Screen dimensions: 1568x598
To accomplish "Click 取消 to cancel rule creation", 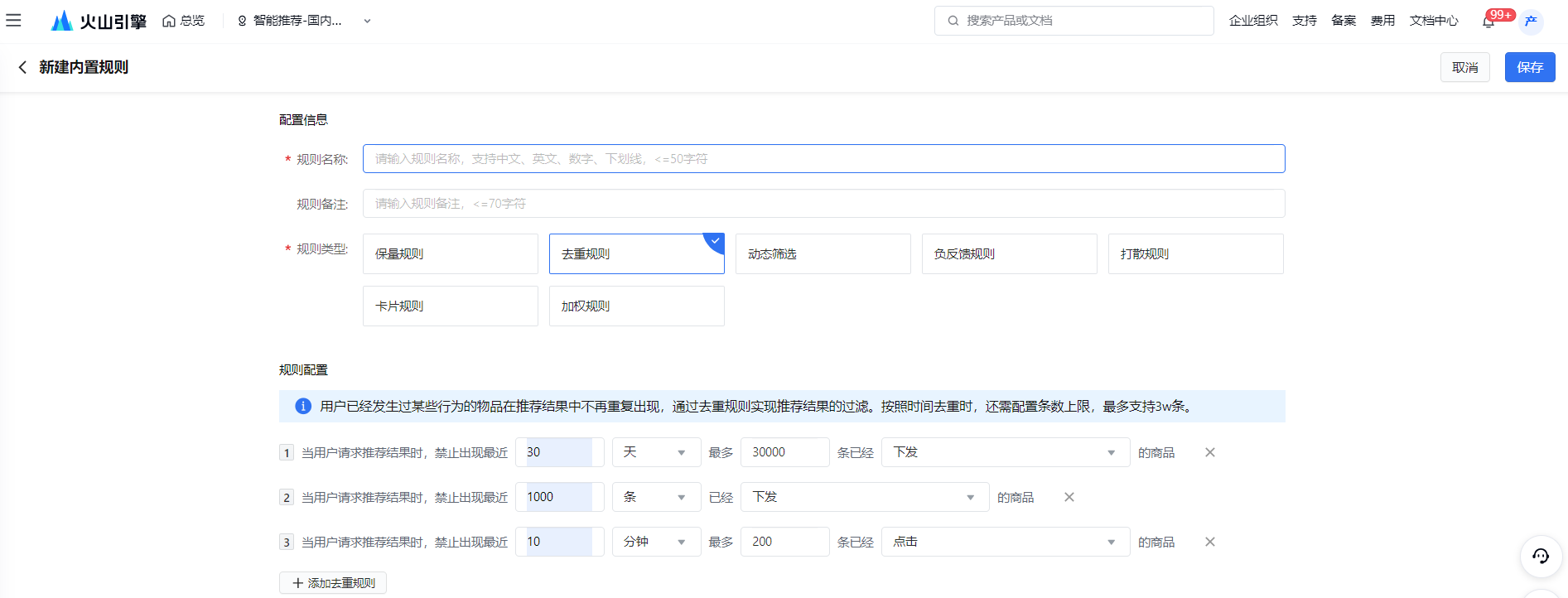I will pyautogui.click(x=1464, y=67).
